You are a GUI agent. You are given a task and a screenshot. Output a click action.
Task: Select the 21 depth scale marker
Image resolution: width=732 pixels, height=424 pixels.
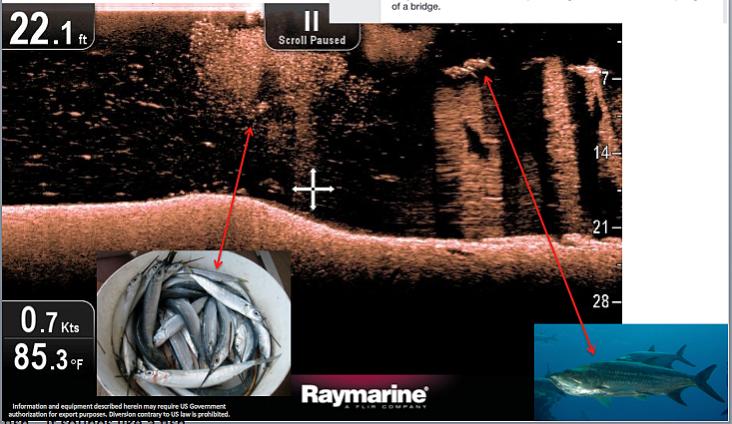603,227
